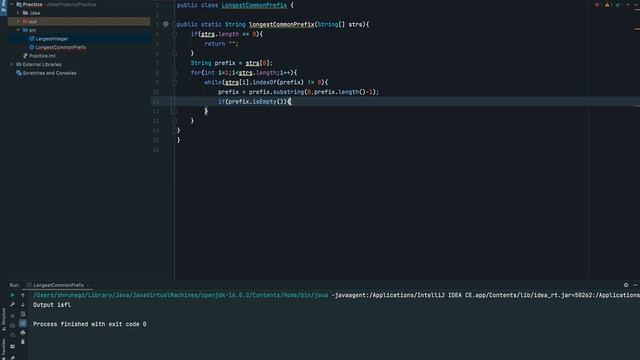Go to next highlighted error arrow
640x360 pixels.
636,5
